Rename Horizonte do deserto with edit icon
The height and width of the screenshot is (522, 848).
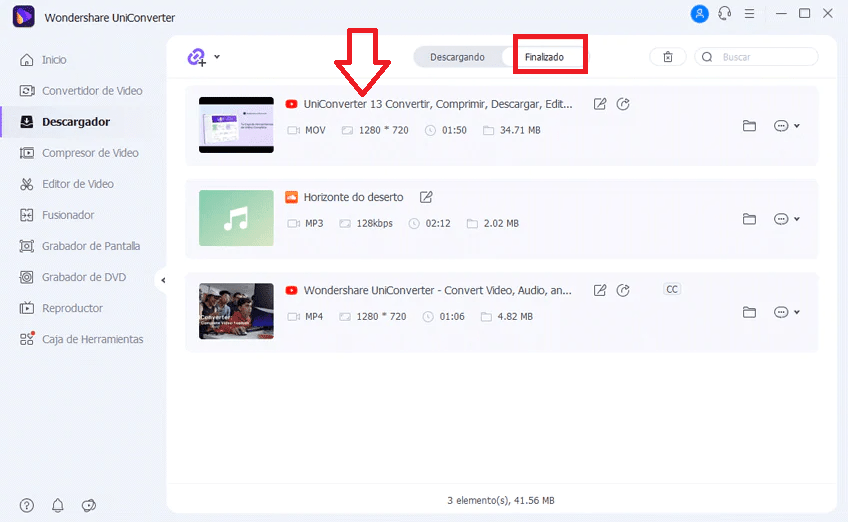click(426, 197)
